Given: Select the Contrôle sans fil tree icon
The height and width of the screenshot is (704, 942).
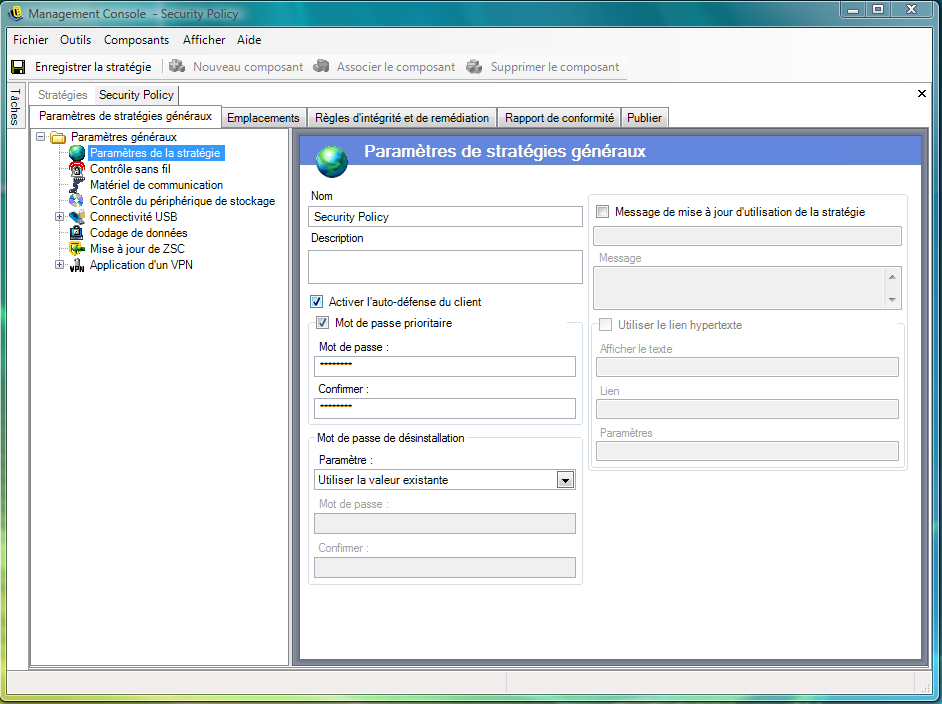Looking at the screenshot, I should pos(77,169).
